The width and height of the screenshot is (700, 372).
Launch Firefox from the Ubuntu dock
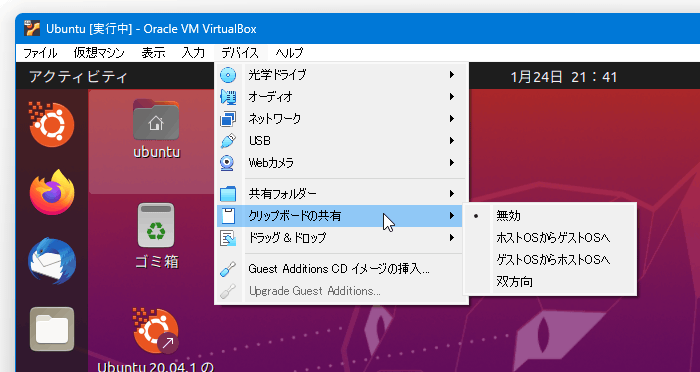pos(52,192)
